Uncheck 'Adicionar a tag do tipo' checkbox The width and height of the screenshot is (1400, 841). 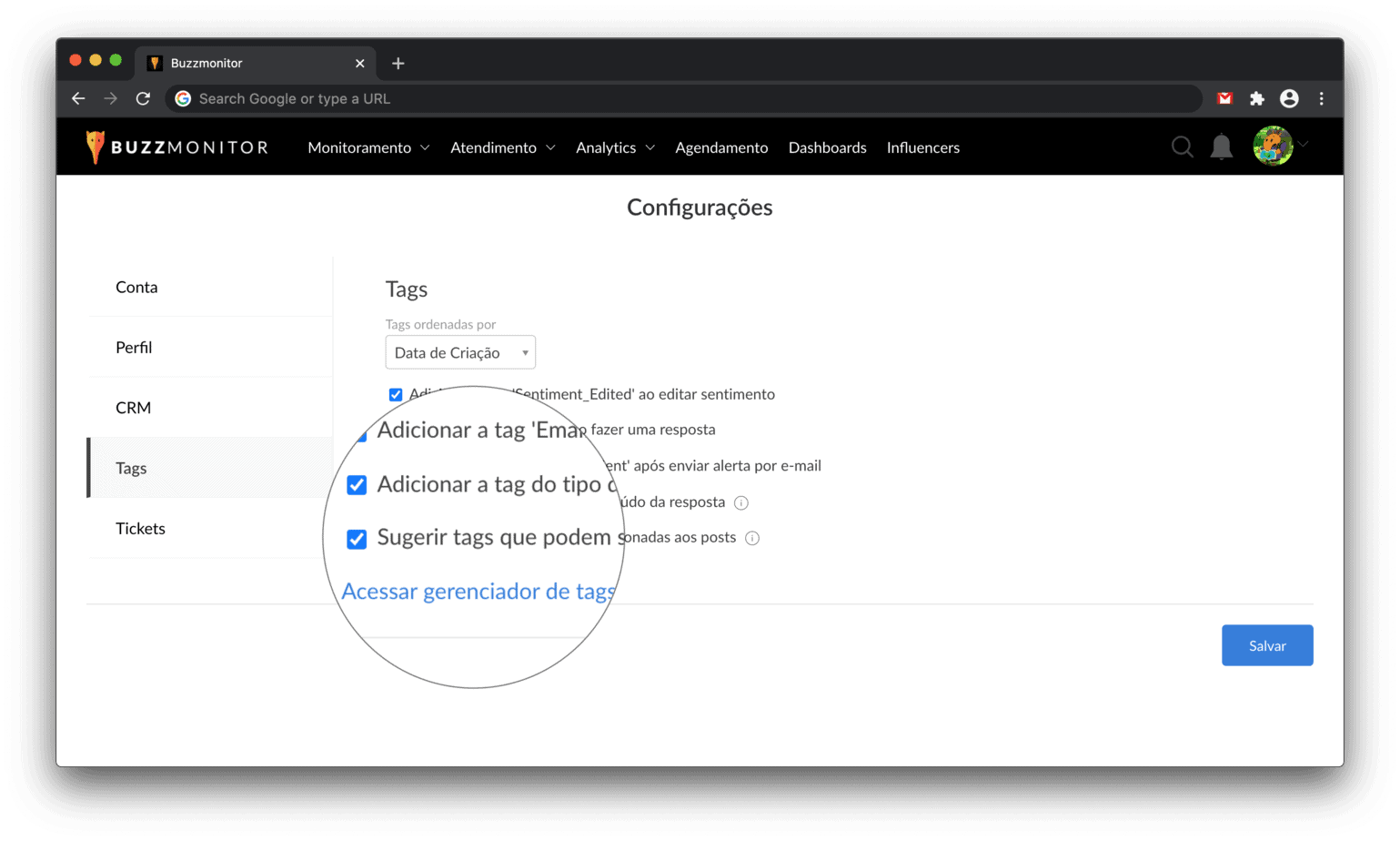(357, 485)
